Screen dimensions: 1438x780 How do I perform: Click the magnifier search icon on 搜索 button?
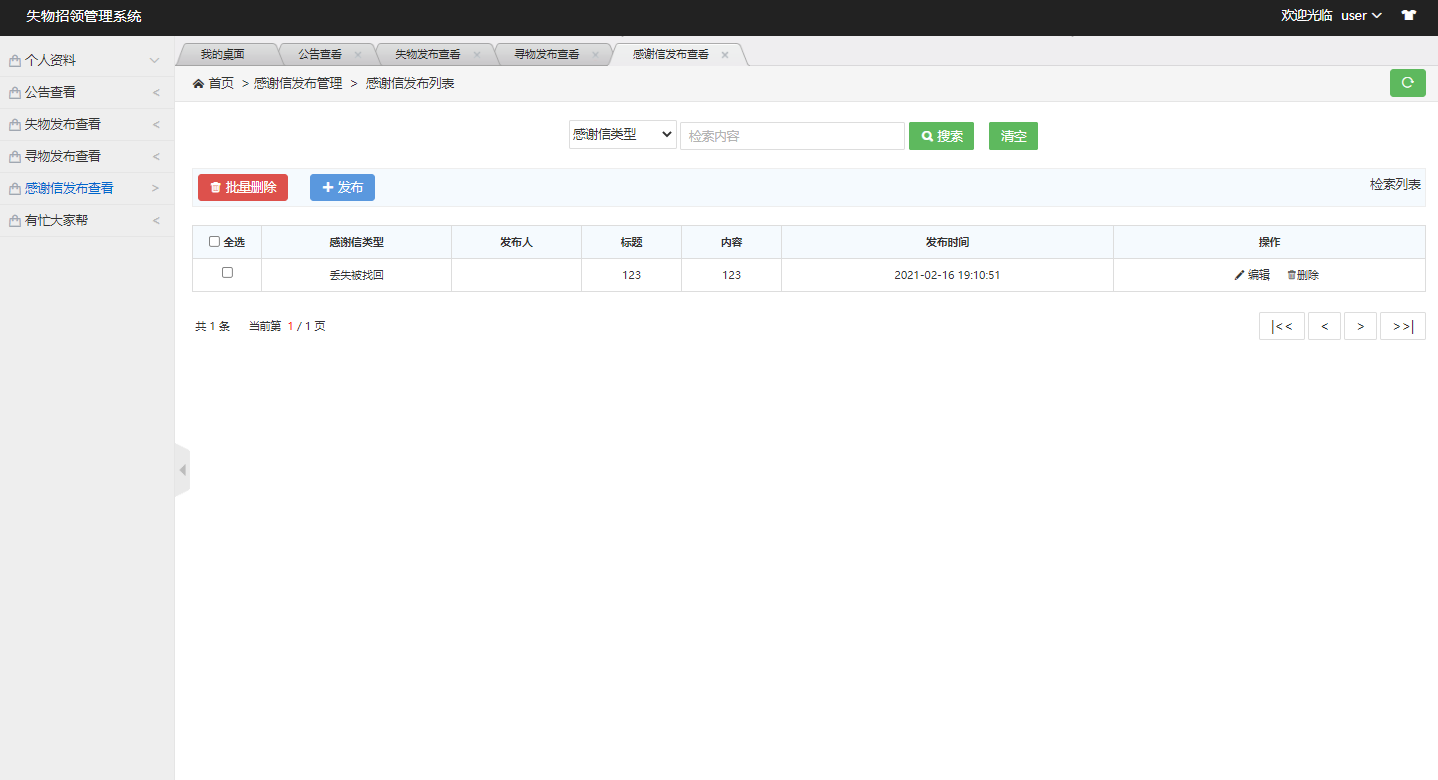(x=926, y=136)
